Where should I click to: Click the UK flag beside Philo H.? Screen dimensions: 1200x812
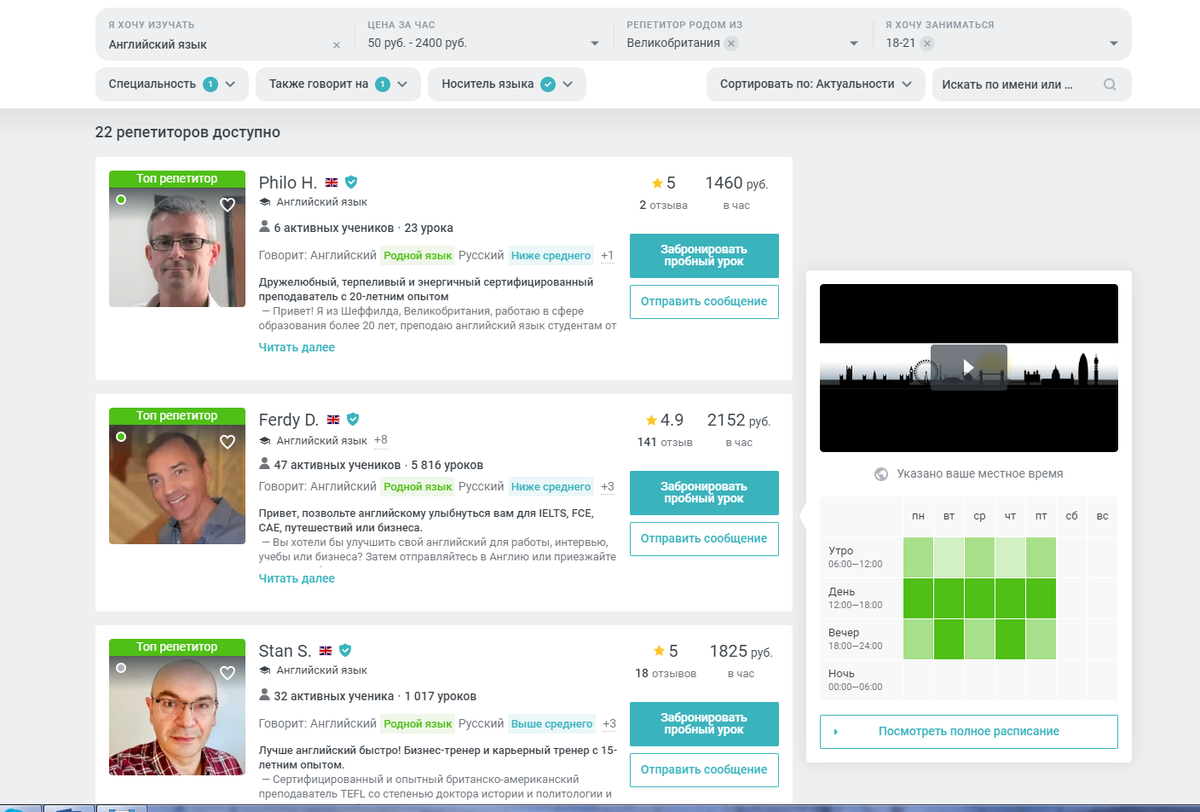331,183
